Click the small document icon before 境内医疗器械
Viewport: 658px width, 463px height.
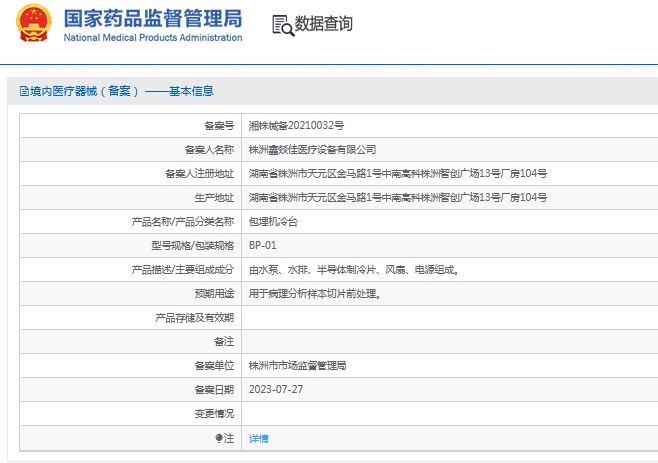(x=24, y=91)
